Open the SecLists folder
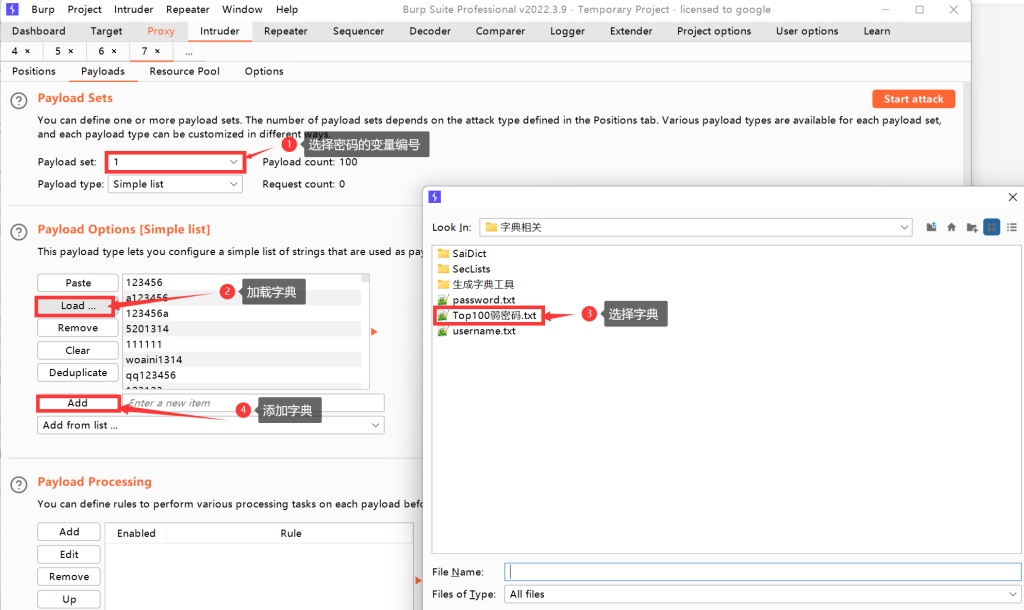The image size is (1024, 610). (x=464, y=269)
